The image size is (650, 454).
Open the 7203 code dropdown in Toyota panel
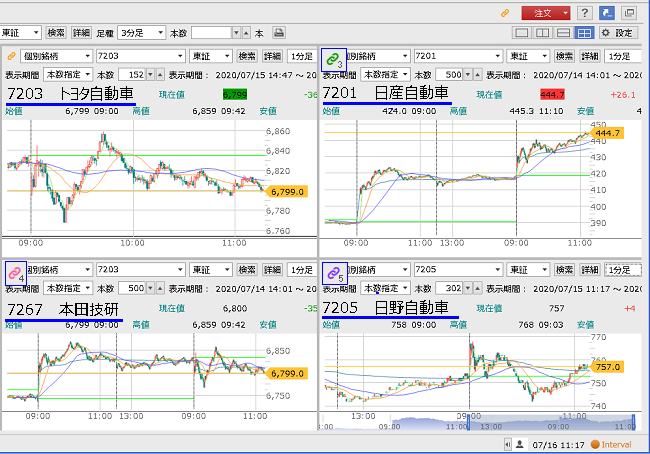140,56
